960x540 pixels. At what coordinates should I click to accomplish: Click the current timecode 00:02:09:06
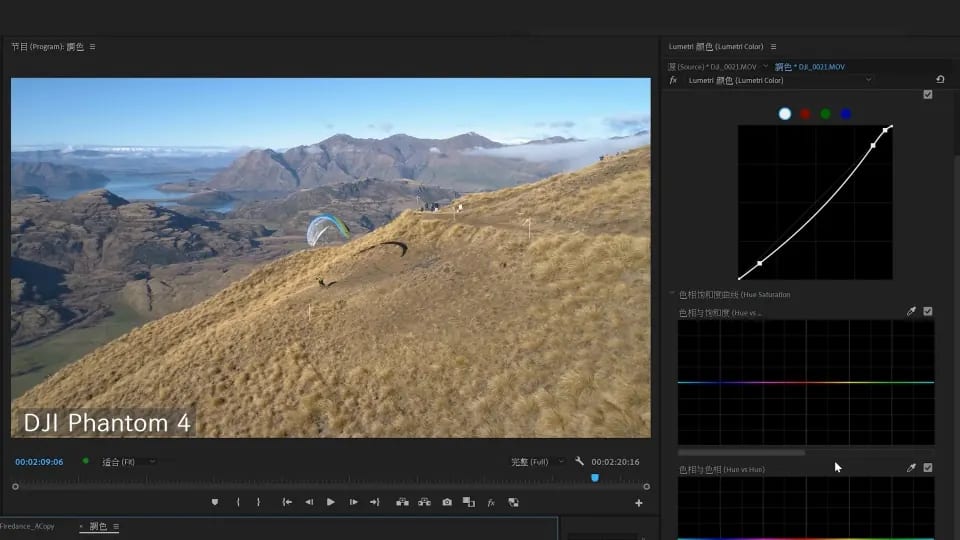pos(39,462)
